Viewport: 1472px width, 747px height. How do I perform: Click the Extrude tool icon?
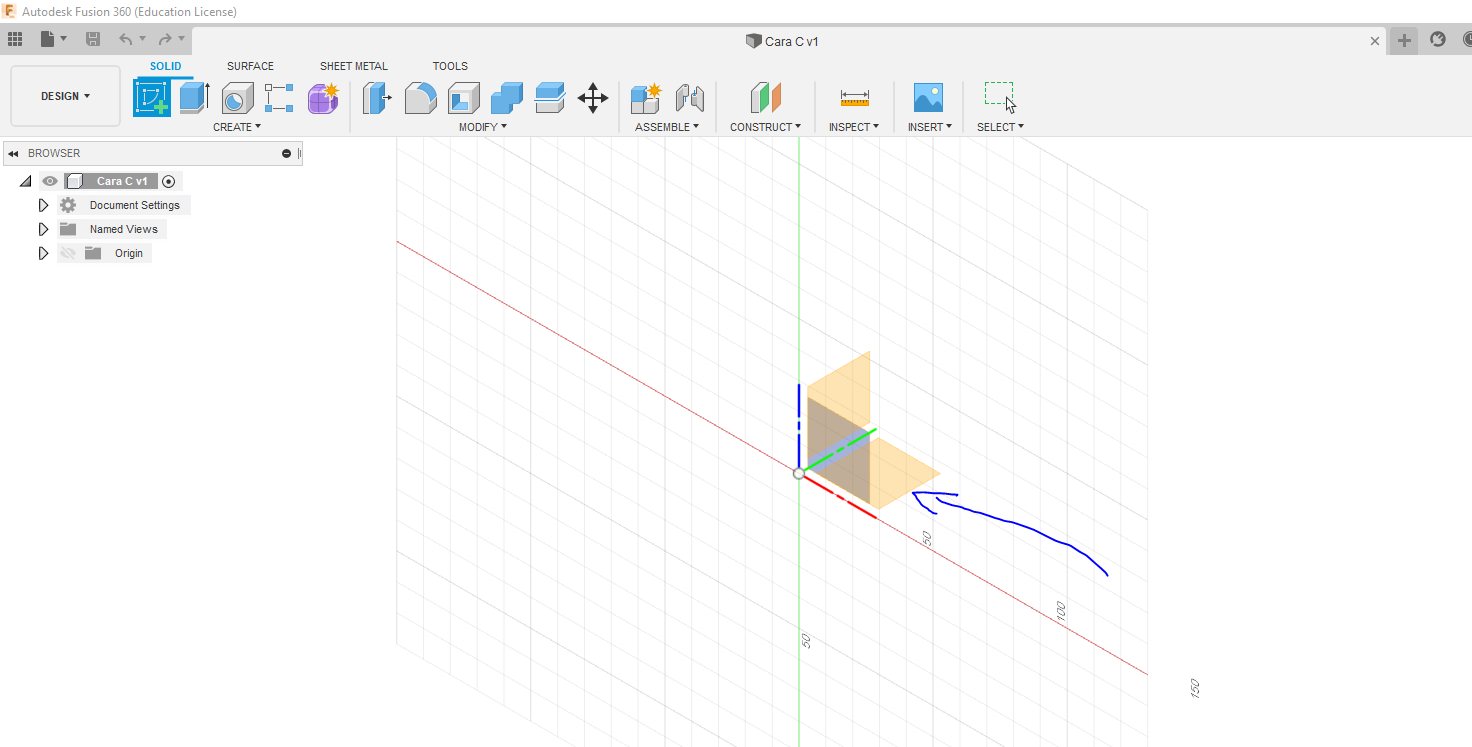click(x=194, y=98)
